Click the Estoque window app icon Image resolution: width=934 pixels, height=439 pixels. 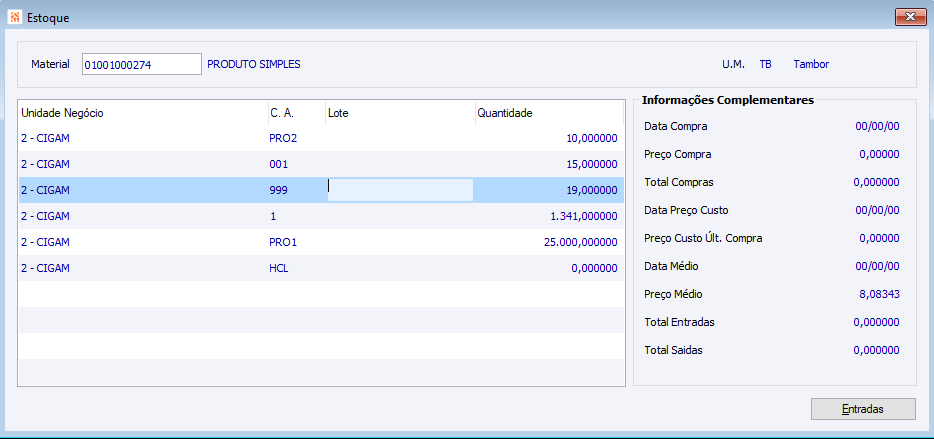[15, 17]
